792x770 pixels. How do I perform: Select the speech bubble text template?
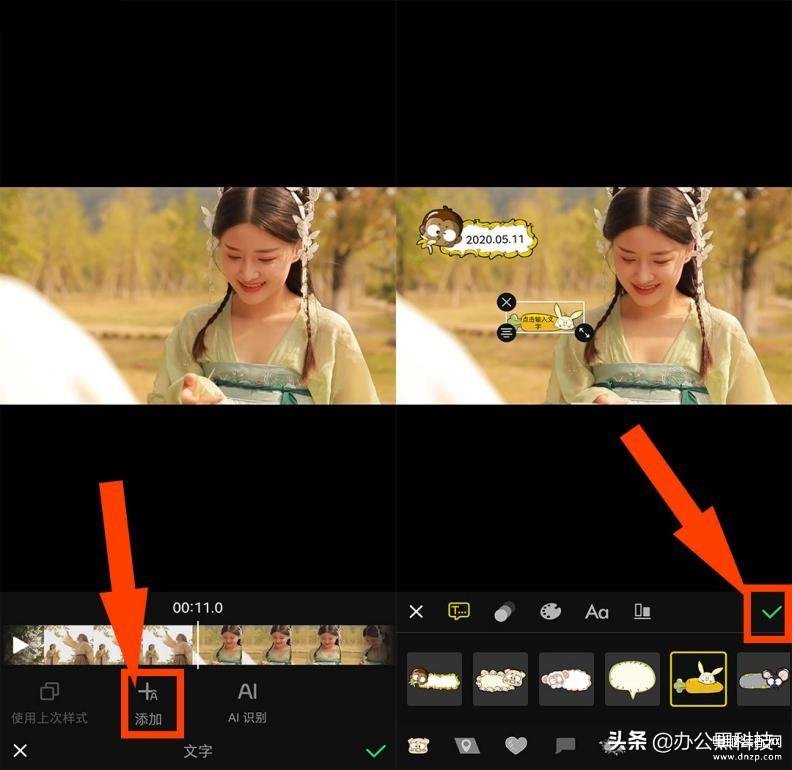pos(632,680)
